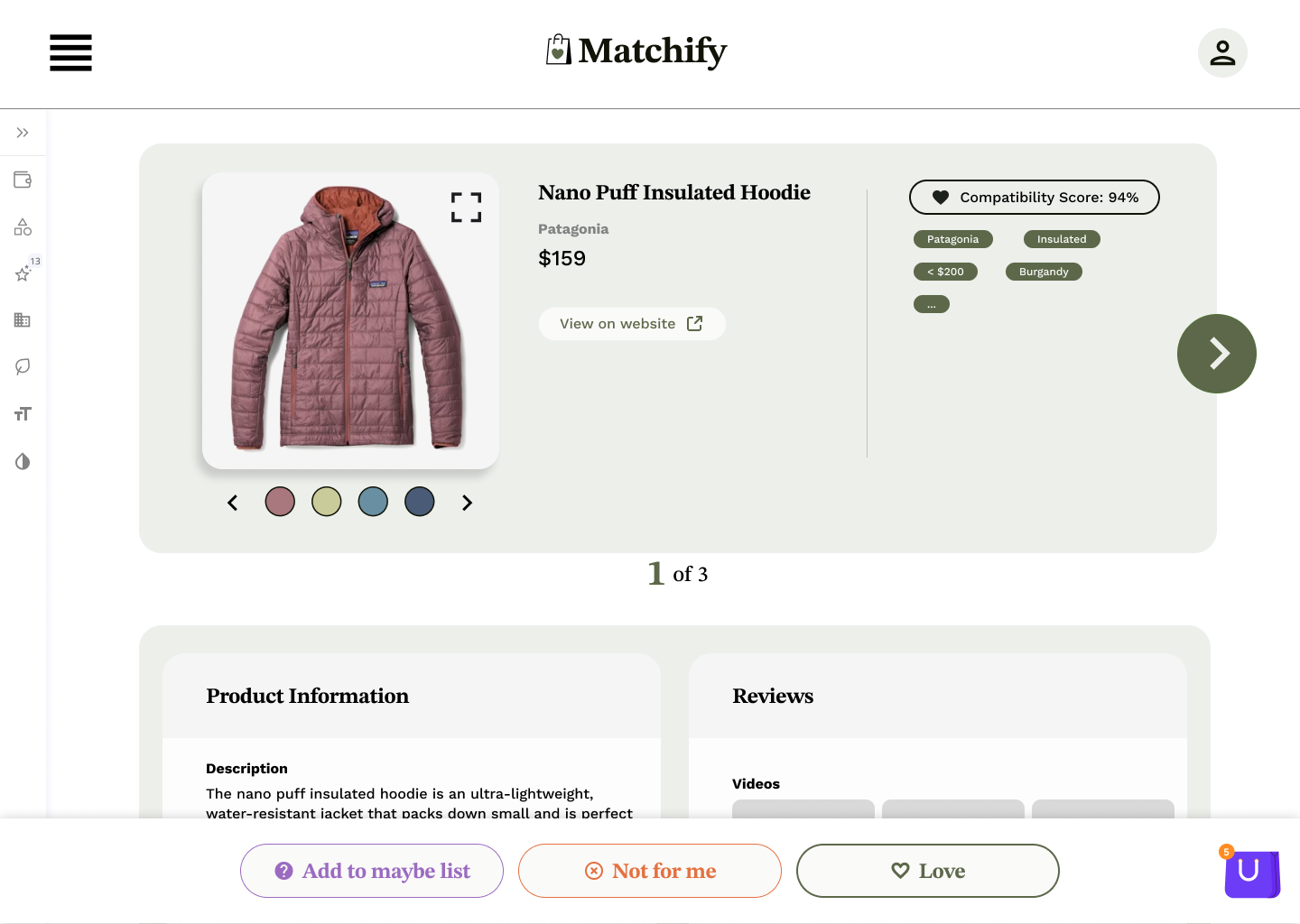The width and height of the screenshot is (1300, 924).
Task: Click the Not for me button
Action: coord(650,871)
